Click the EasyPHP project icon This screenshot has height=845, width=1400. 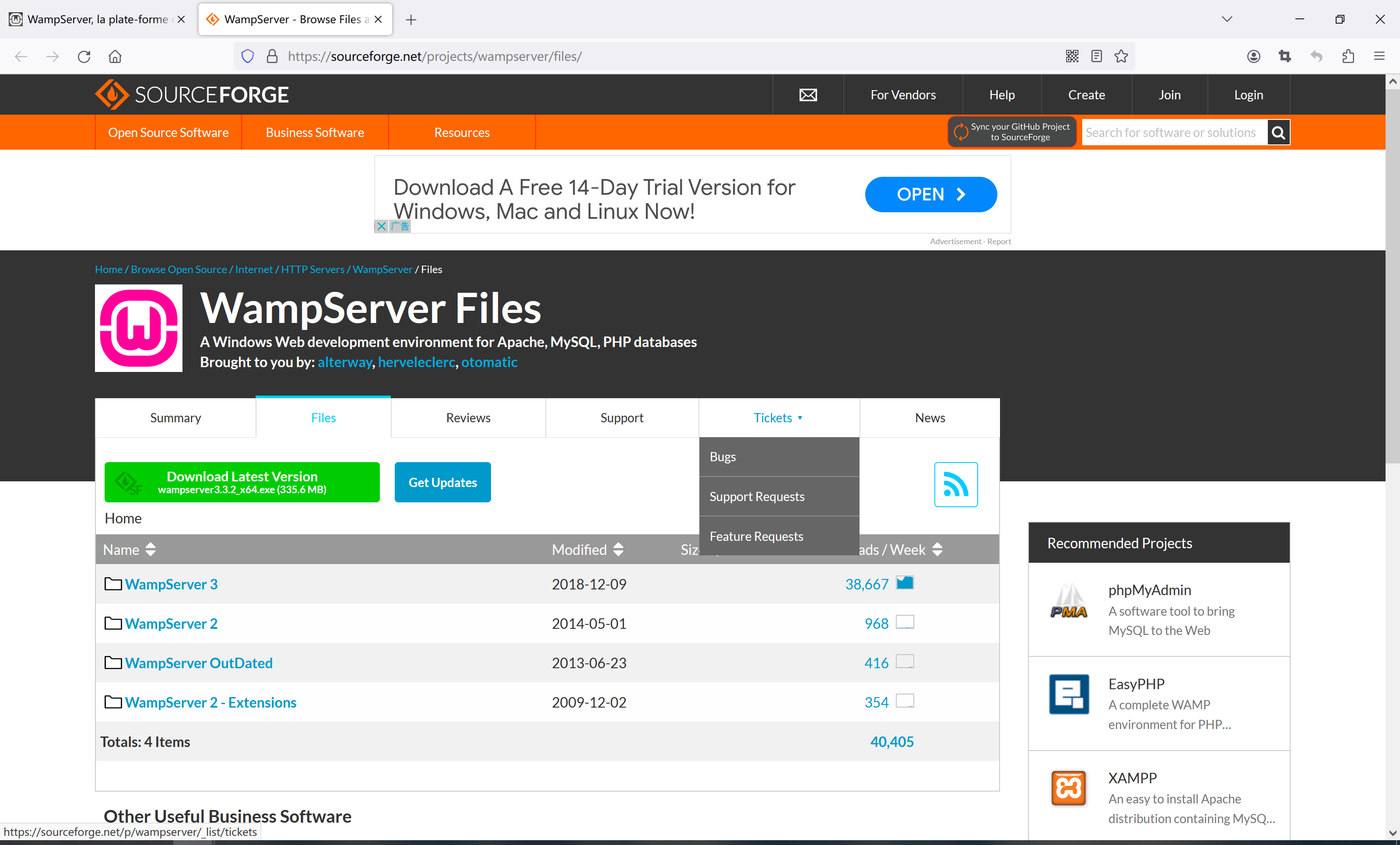[1069, 694]
